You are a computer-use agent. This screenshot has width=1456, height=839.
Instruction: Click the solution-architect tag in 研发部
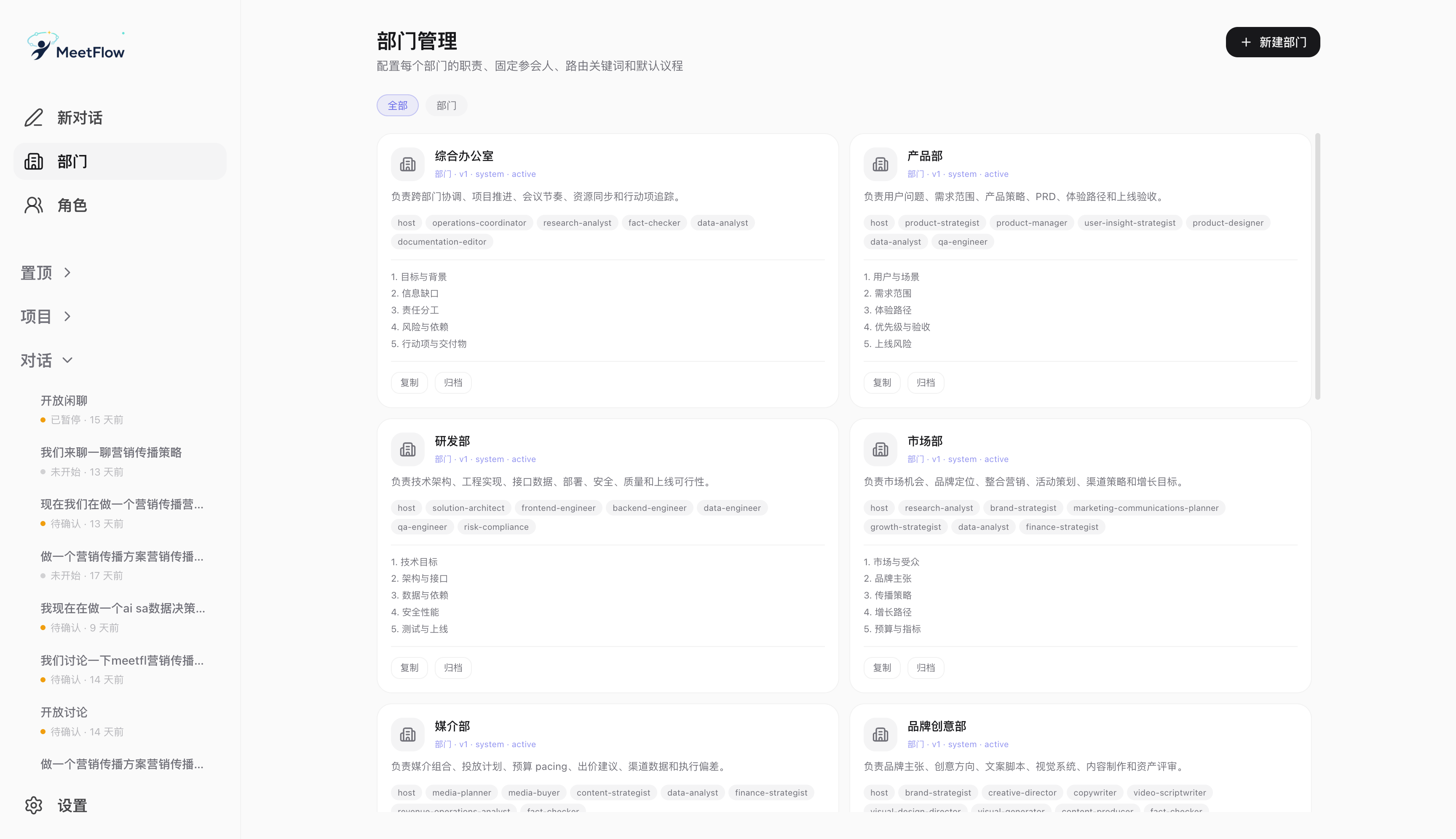468,508
